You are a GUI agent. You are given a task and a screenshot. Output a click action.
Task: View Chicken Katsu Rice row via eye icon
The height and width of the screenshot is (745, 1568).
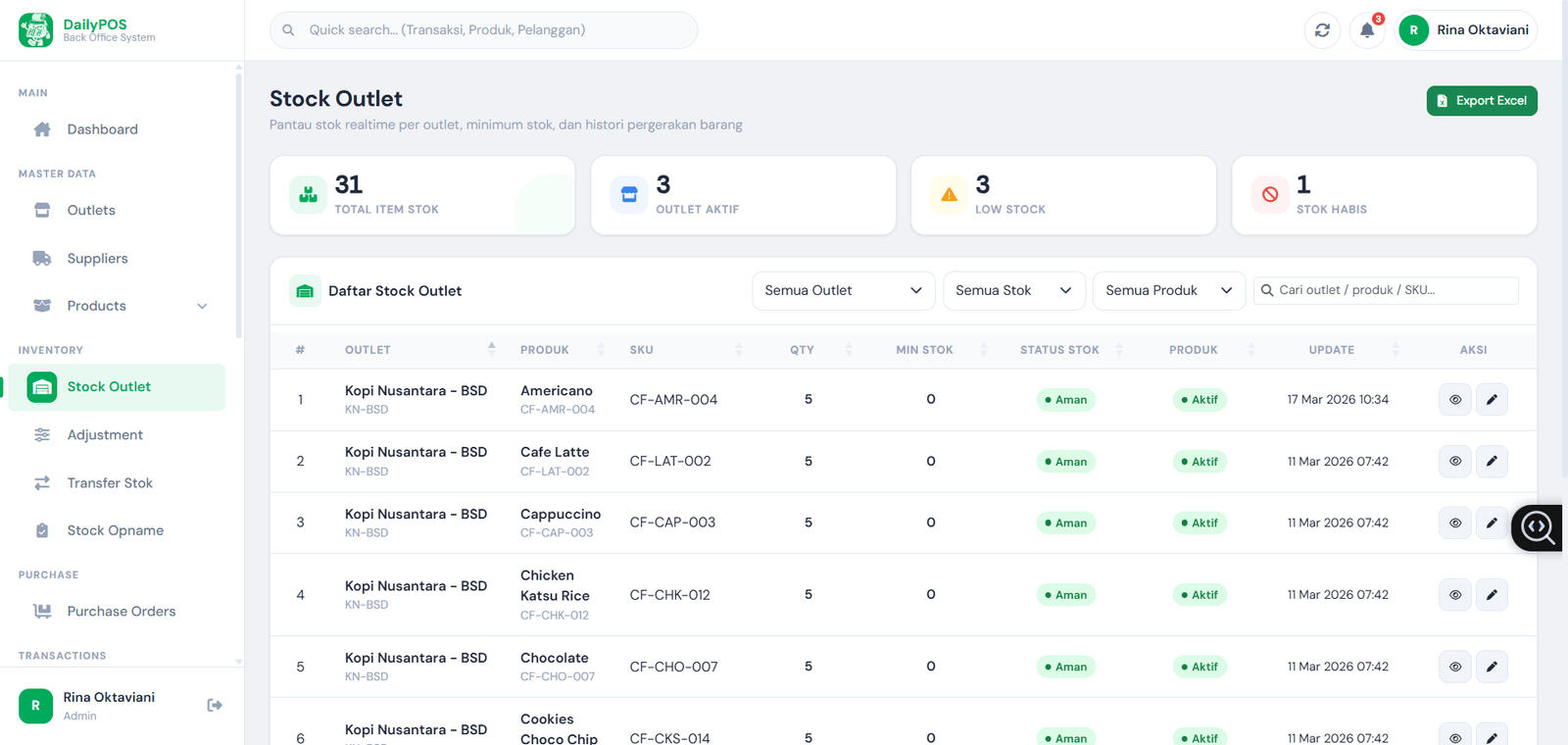pos(1455,595)
